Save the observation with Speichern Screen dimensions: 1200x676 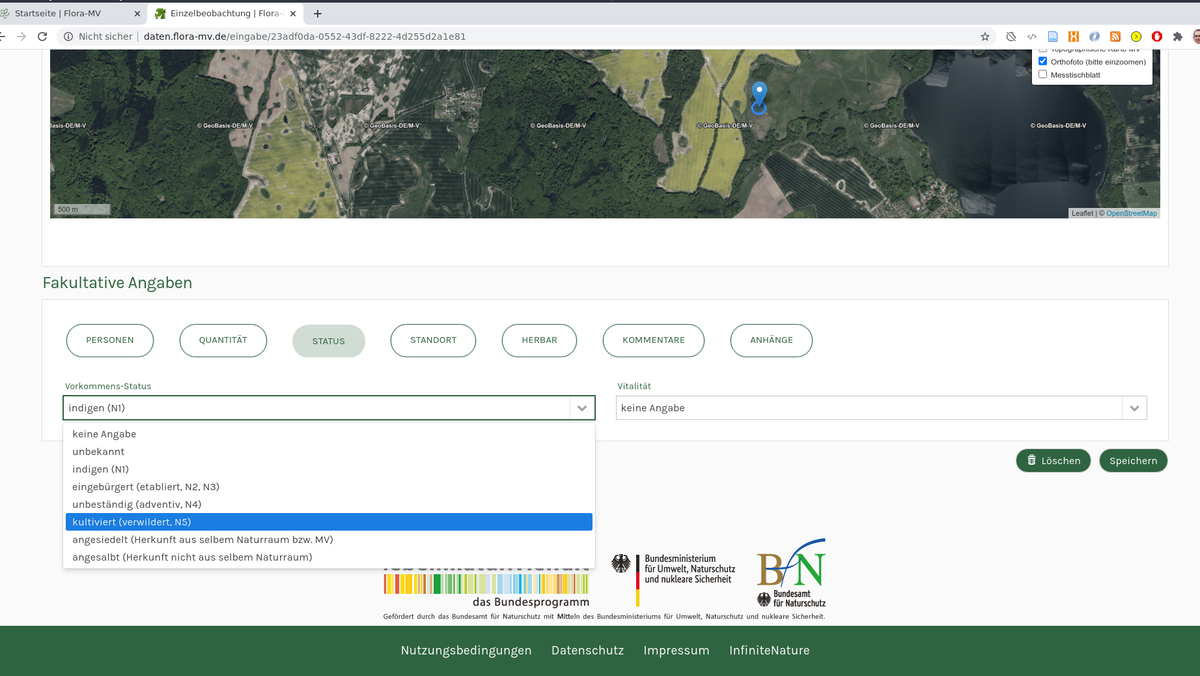1133,460
